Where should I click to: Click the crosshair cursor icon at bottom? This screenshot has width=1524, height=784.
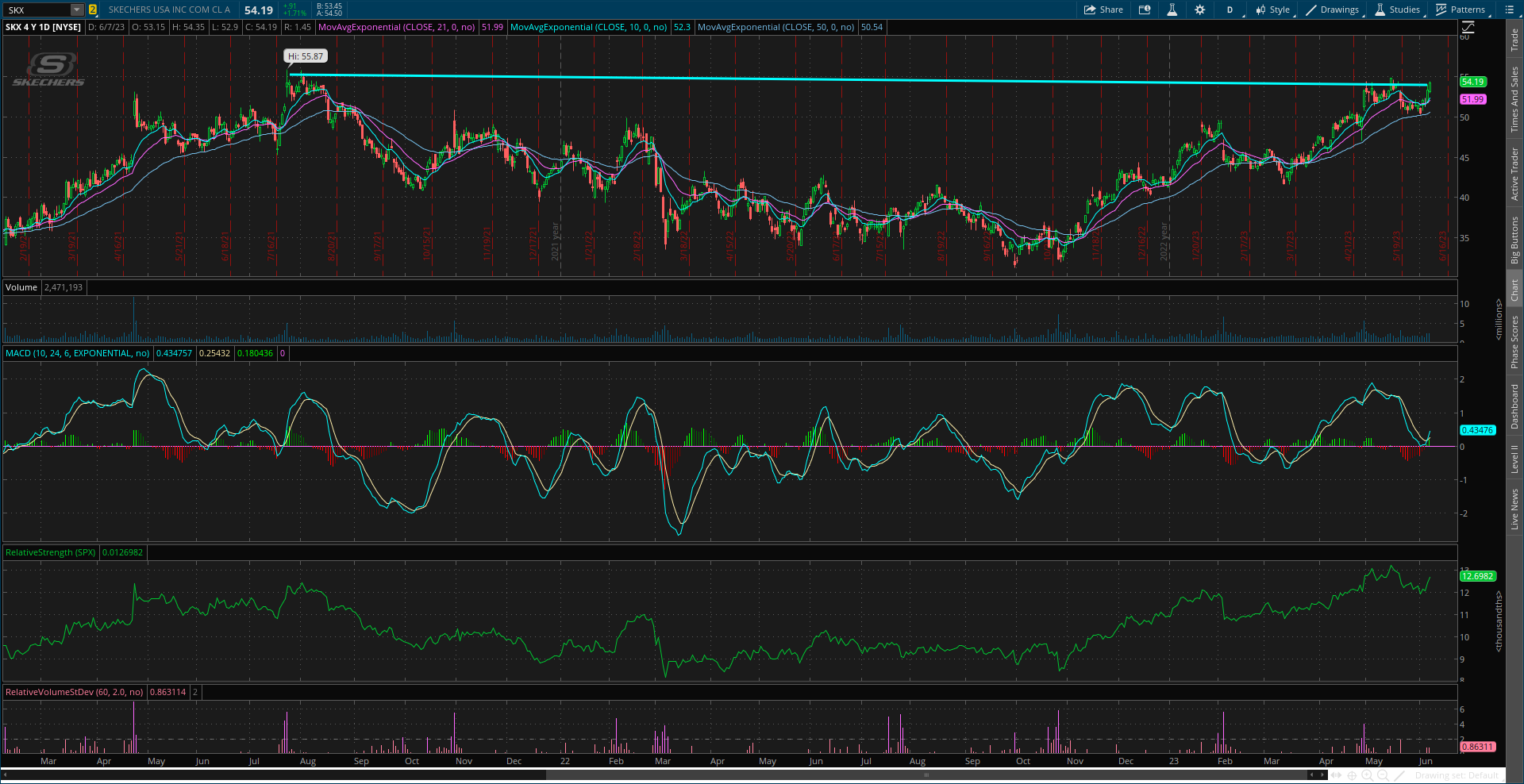click(1352, 775)
